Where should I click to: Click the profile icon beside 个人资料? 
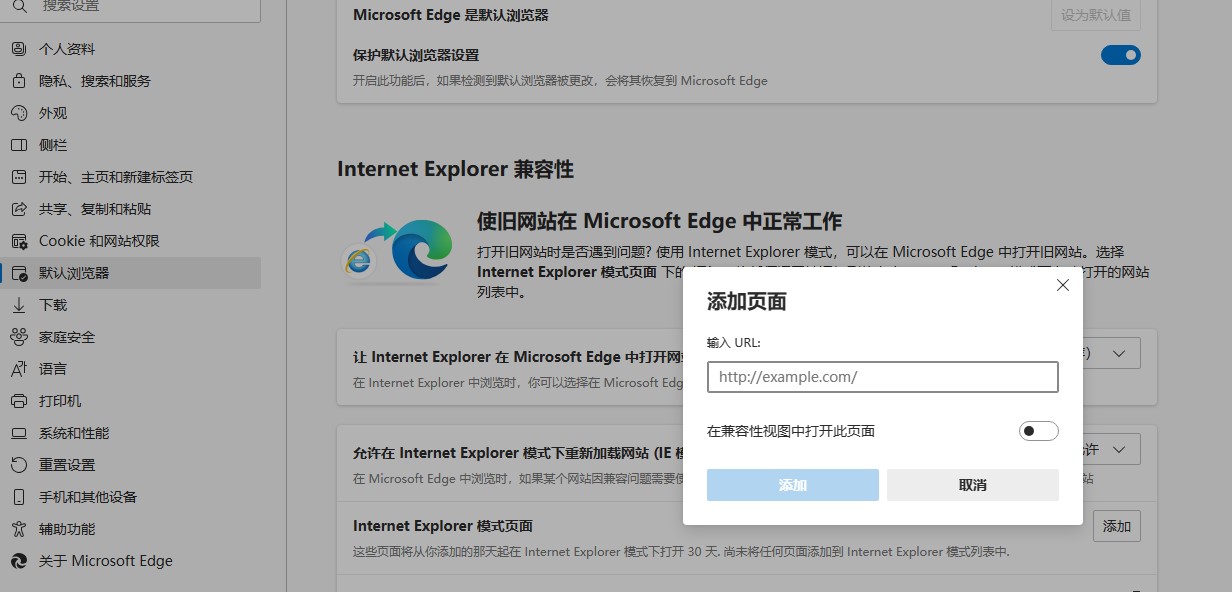coord(18,49)
